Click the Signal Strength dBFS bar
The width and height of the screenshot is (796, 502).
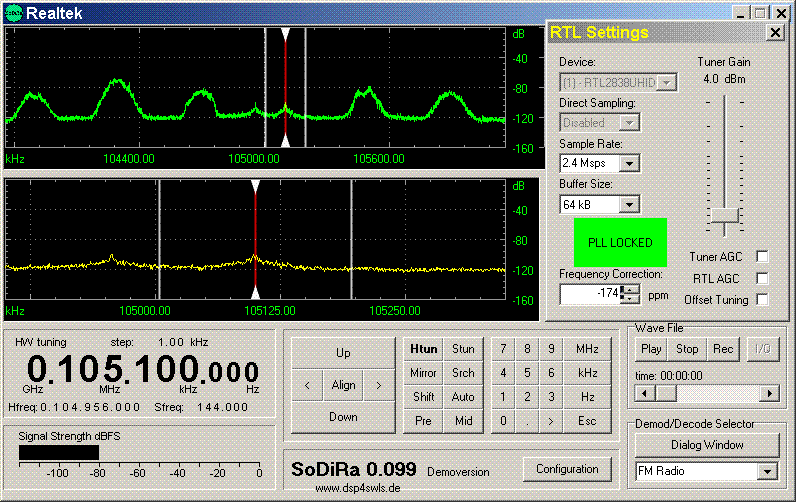59,452
